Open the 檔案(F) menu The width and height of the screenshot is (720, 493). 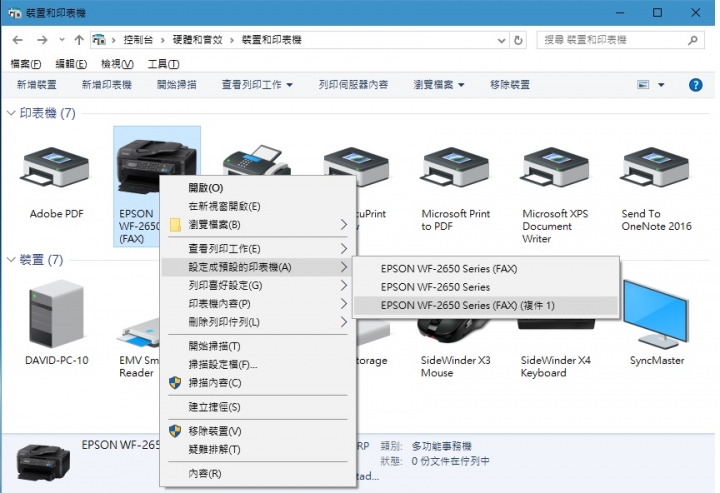[25, 64]
